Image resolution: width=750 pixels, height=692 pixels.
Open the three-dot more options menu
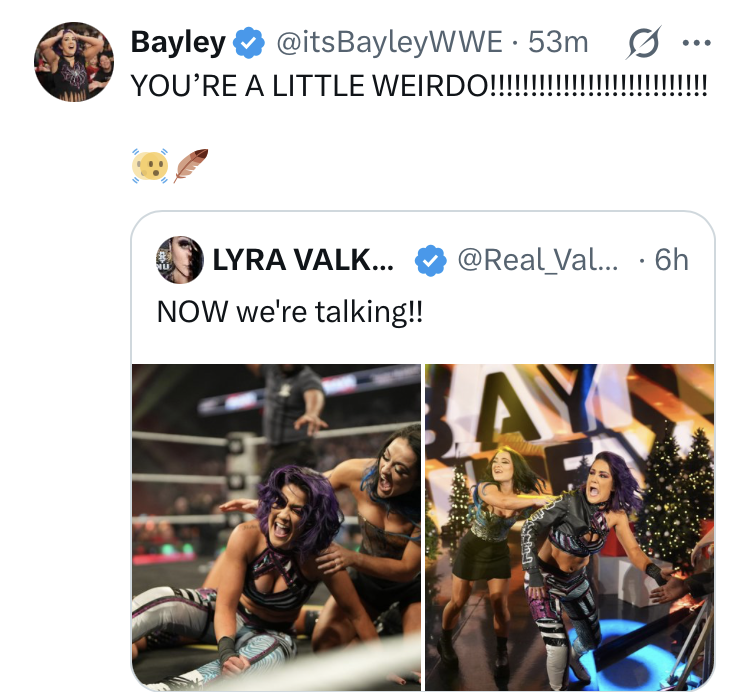697,43
